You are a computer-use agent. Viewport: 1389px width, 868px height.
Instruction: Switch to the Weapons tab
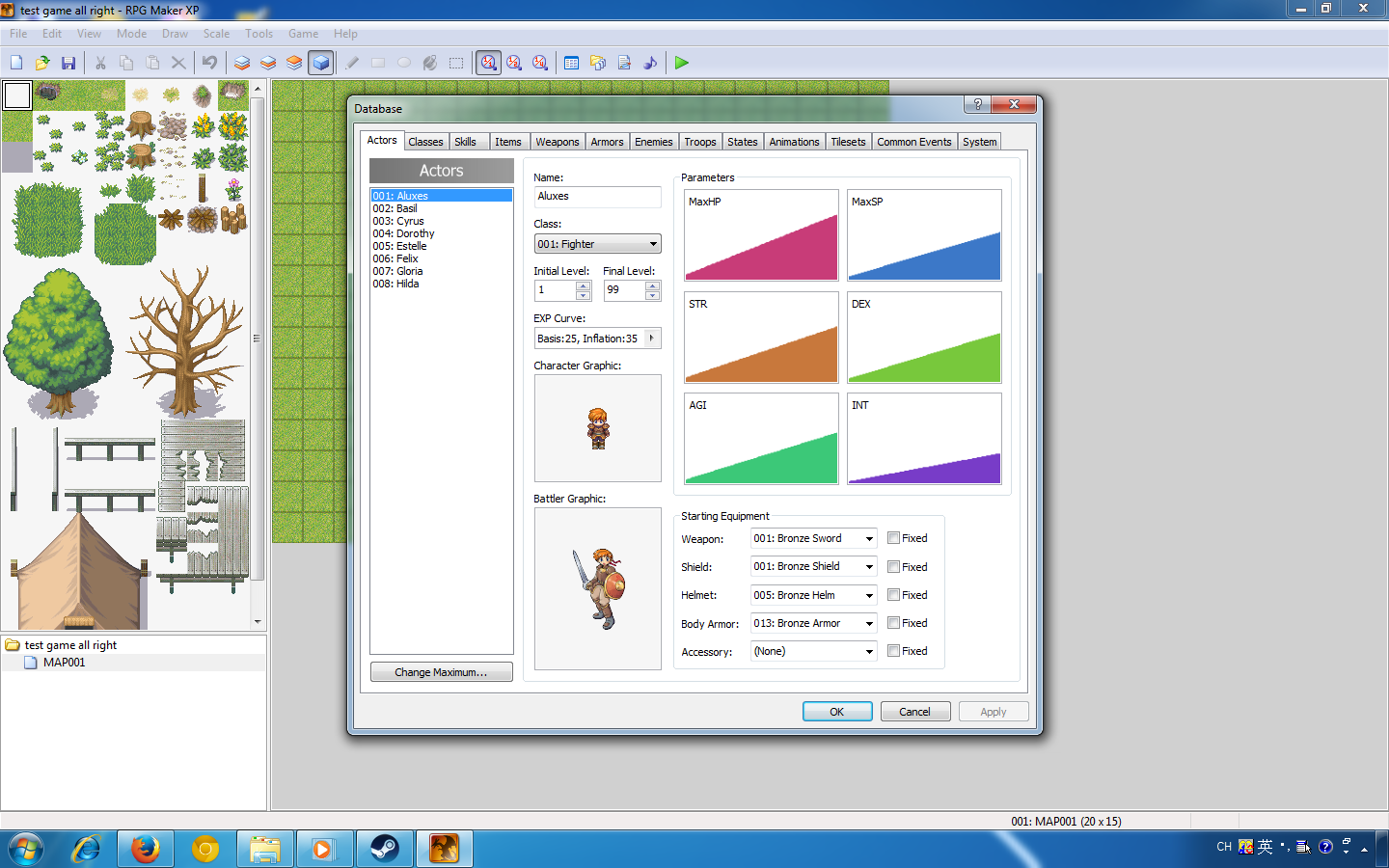(x=558, y=142)
